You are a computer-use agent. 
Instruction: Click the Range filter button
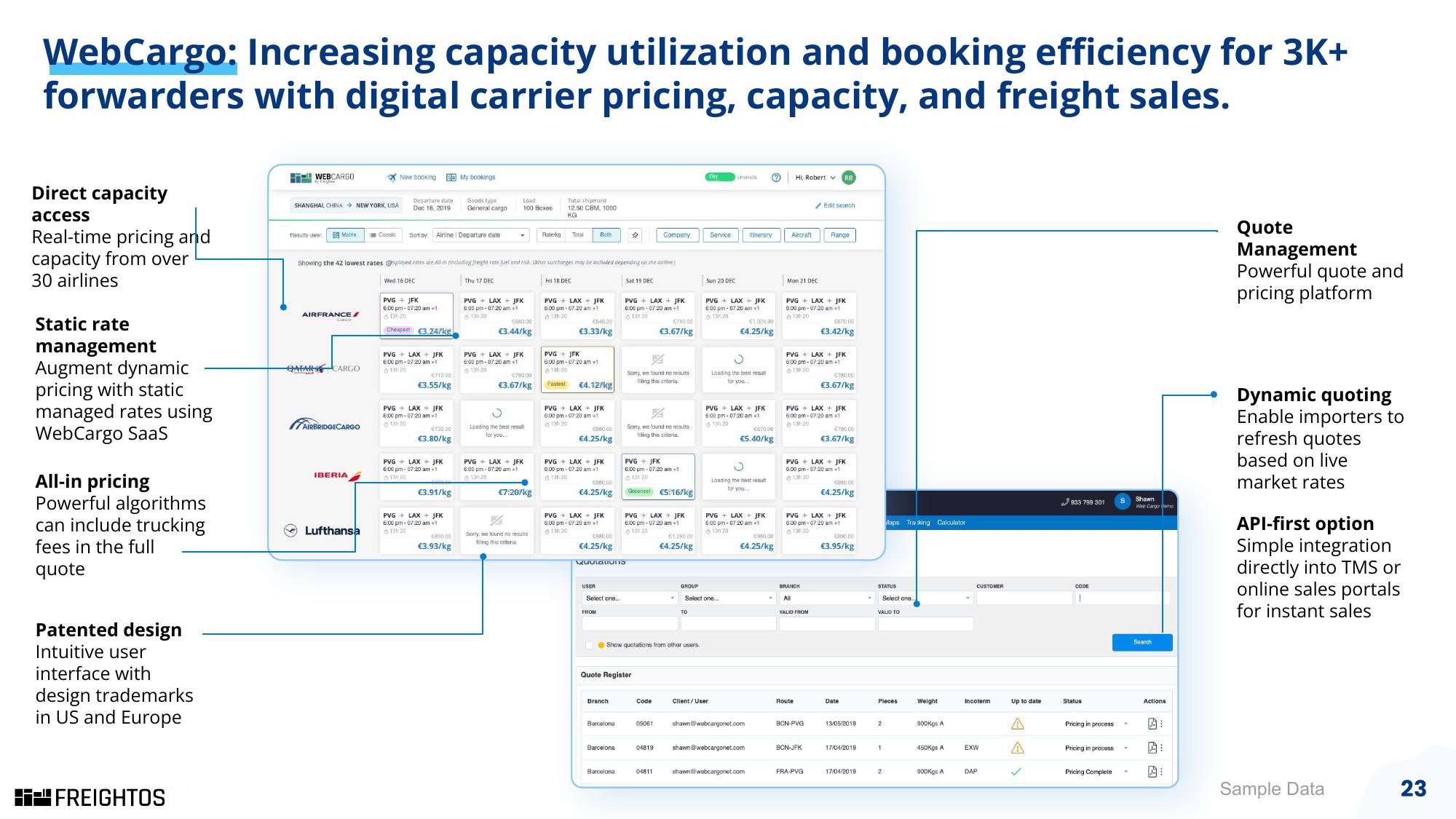[840, 235]
